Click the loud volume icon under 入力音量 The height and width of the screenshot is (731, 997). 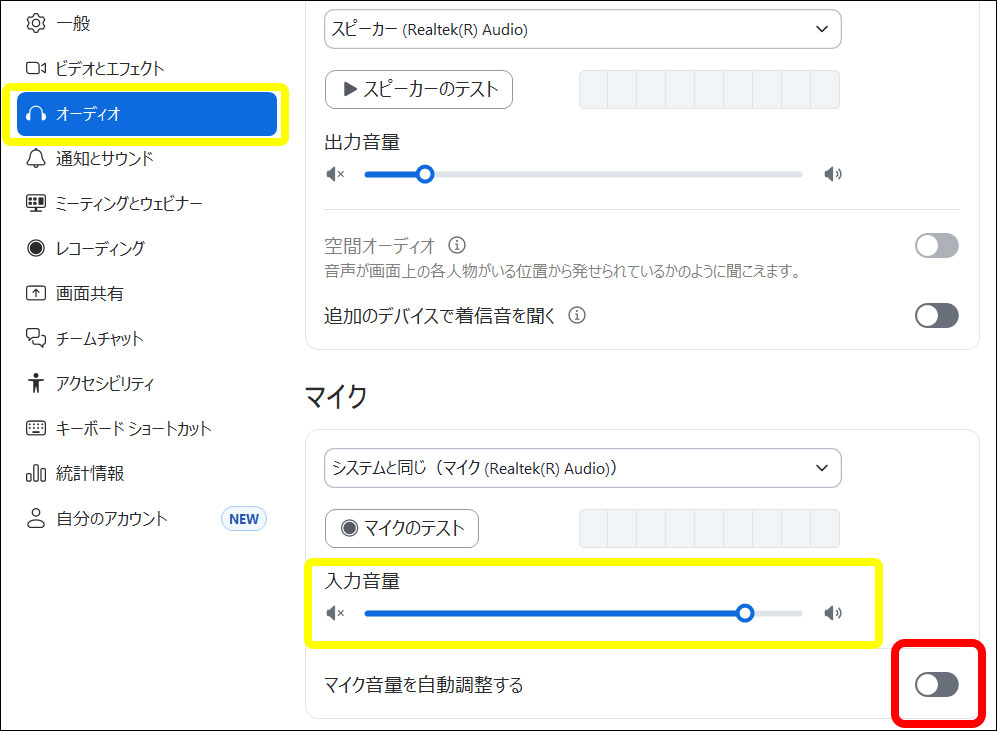point(832,613)
